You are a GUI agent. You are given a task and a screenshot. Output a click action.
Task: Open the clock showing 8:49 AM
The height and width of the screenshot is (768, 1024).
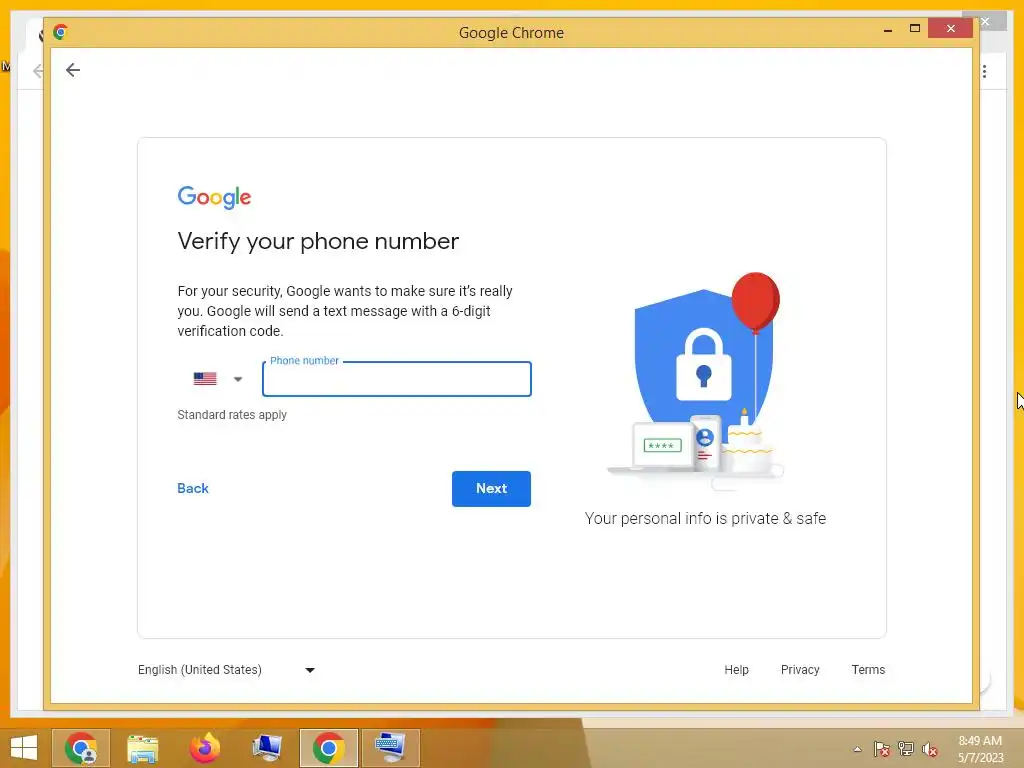pos(980,749)
